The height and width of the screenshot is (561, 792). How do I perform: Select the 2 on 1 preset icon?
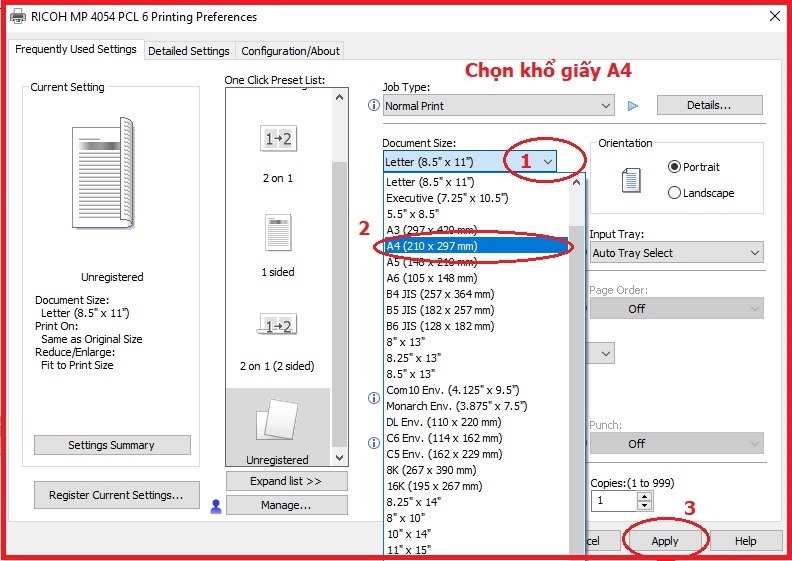tap(278, 139)
